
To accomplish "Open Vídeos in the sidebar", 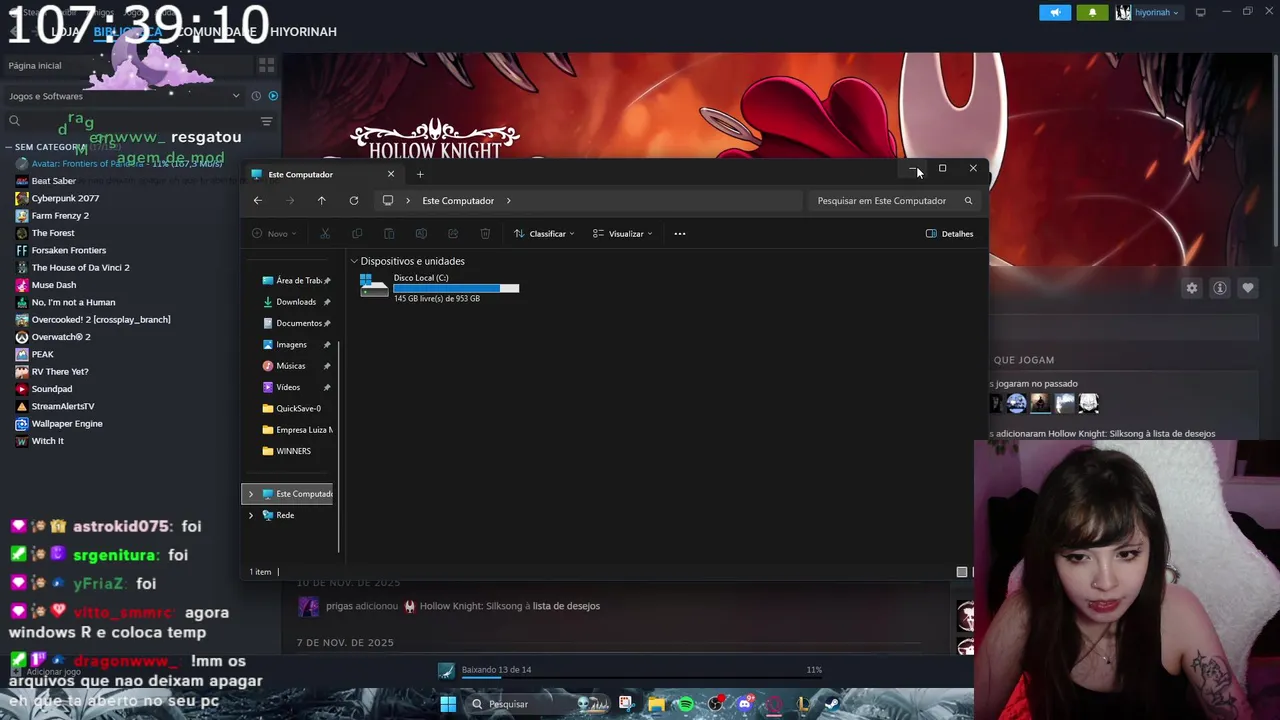I will pos(296,387).
